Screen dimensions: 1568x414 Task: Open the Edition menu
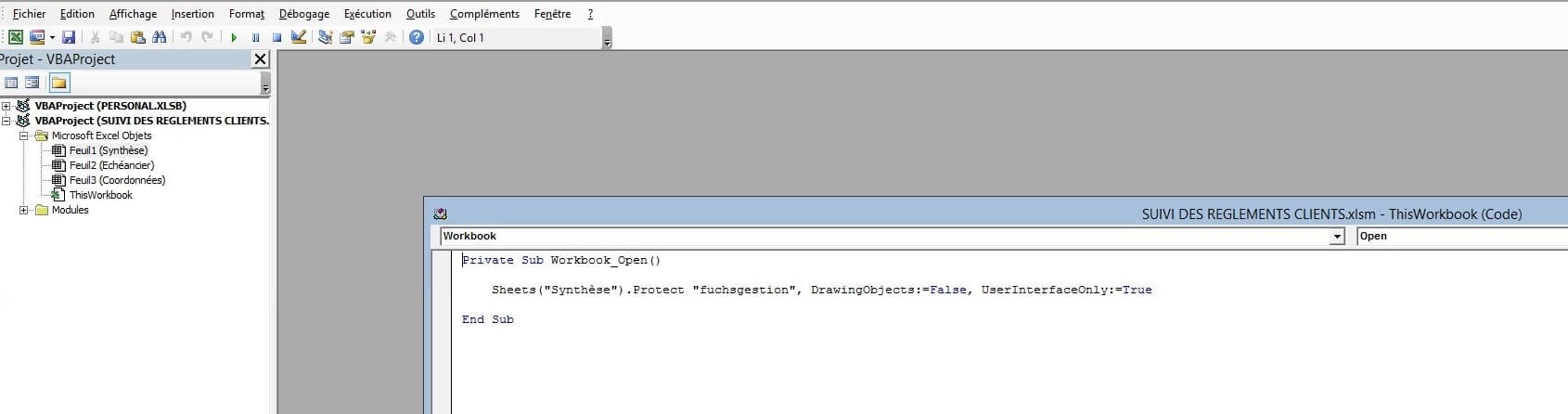[77, 14]
